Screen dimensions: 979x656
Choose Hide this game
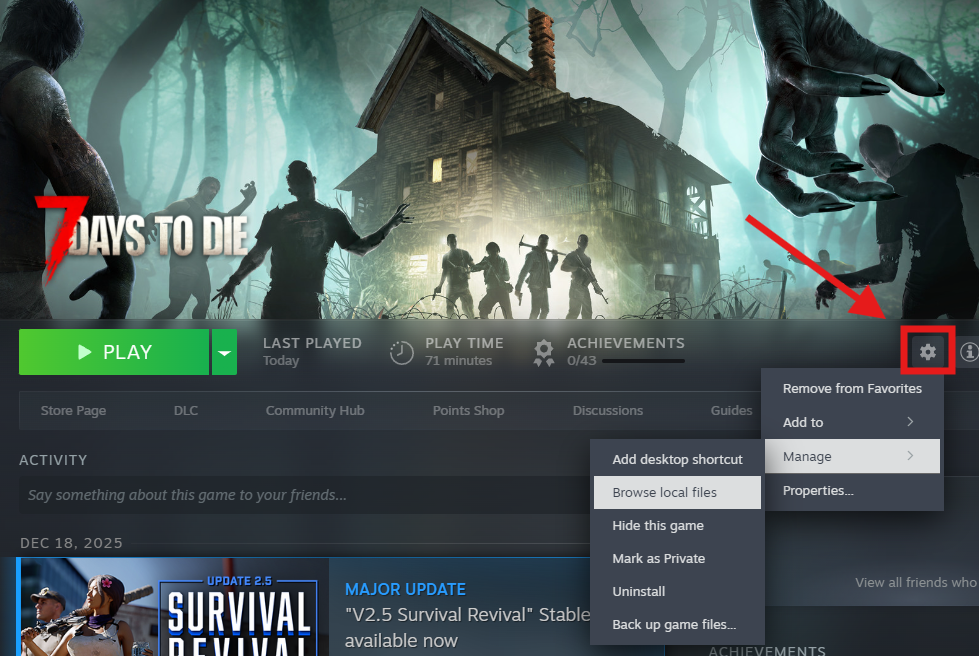point(677,526)
